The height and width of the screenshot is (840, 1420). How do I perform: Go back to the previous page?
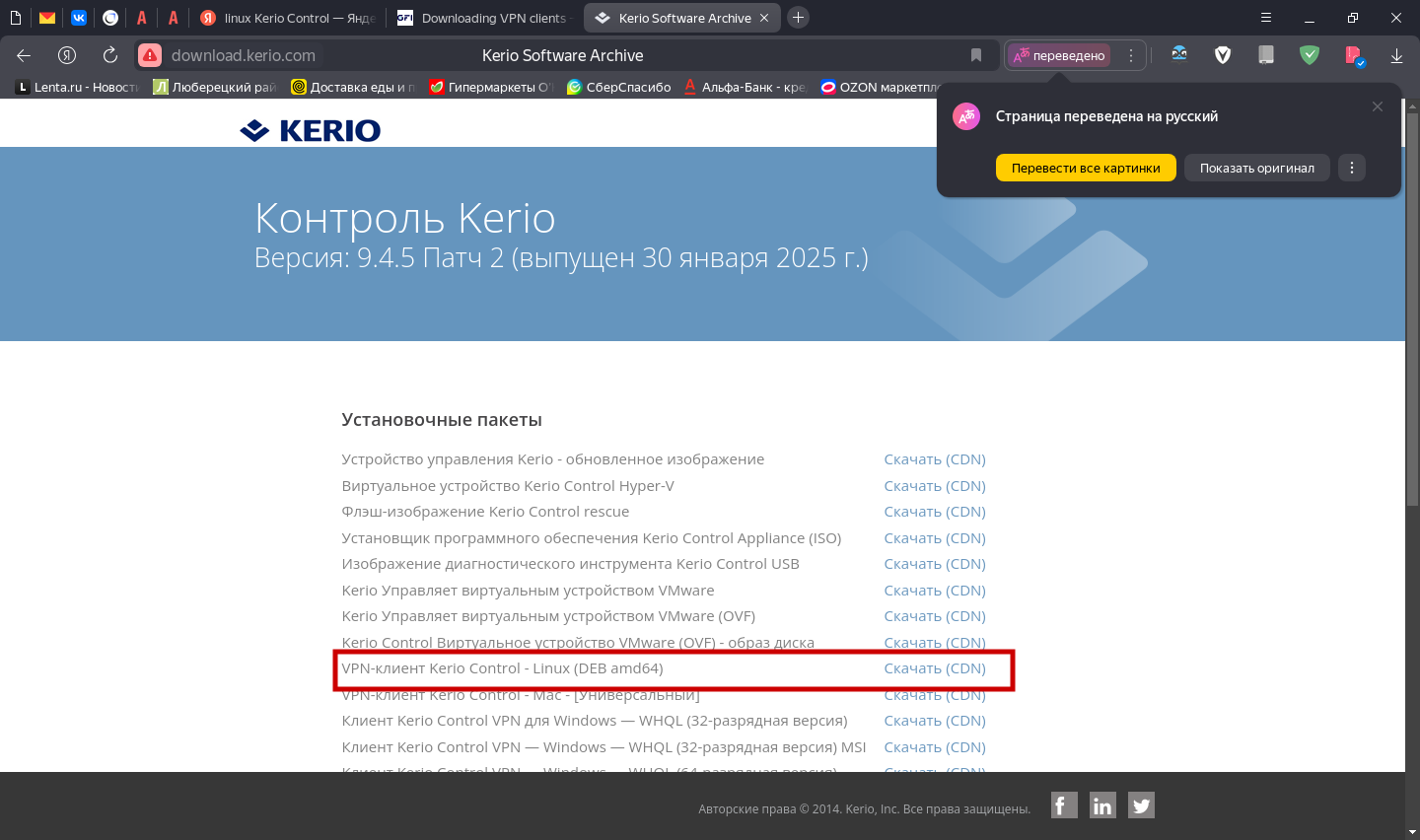click(x=24, y=55)
